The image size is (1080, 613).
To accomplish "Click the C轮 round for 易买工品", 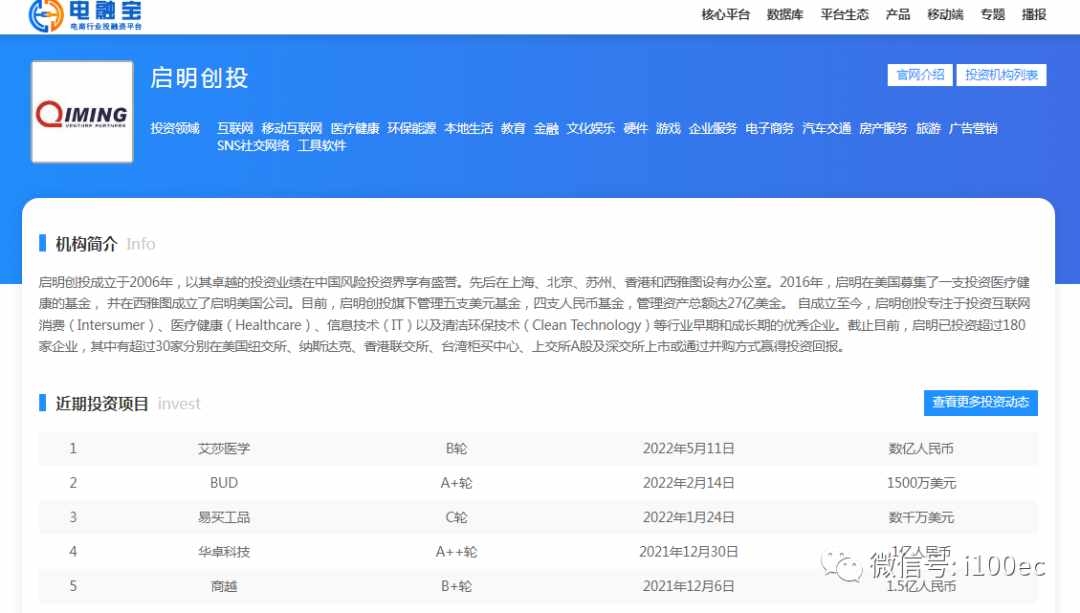I will pyautogui.click(x=456, y=517).
